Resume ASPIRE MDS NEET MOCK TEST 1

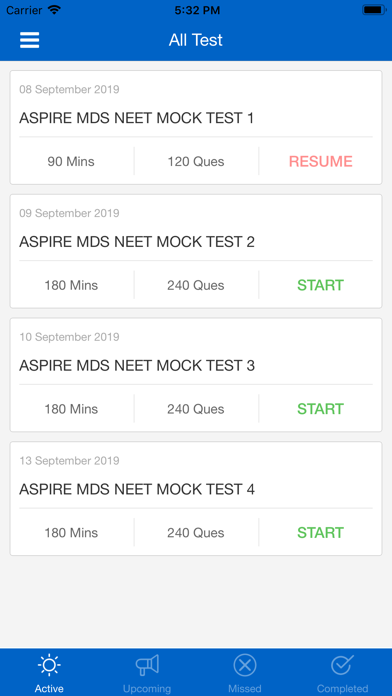(321, 161)
